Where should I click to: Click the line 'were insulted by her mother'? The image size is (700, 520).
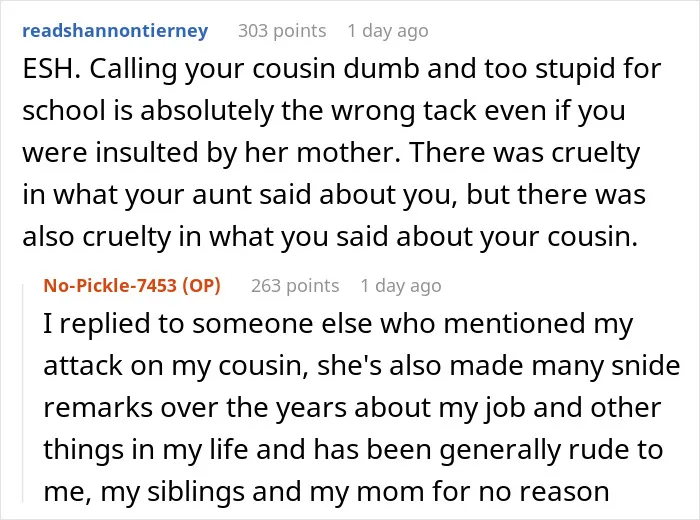[x=331, y=153]
